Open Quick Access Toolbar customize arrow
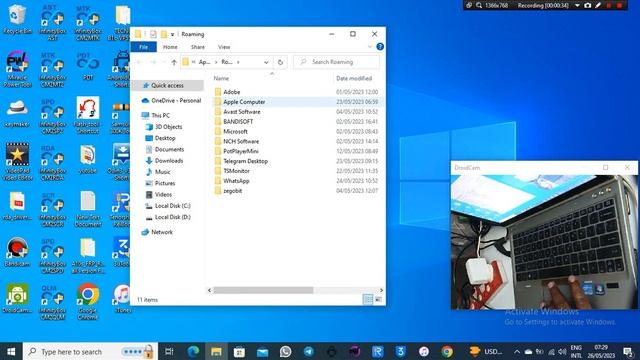The image size is (640, 360). tap(172, 34)
